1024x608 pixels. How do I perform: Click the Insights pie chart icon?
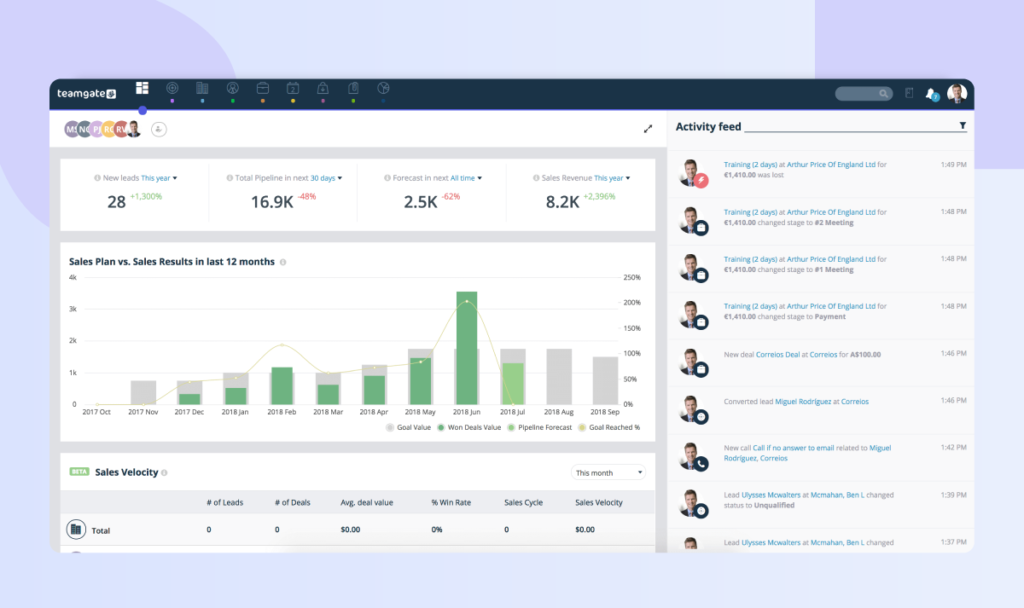382,88
